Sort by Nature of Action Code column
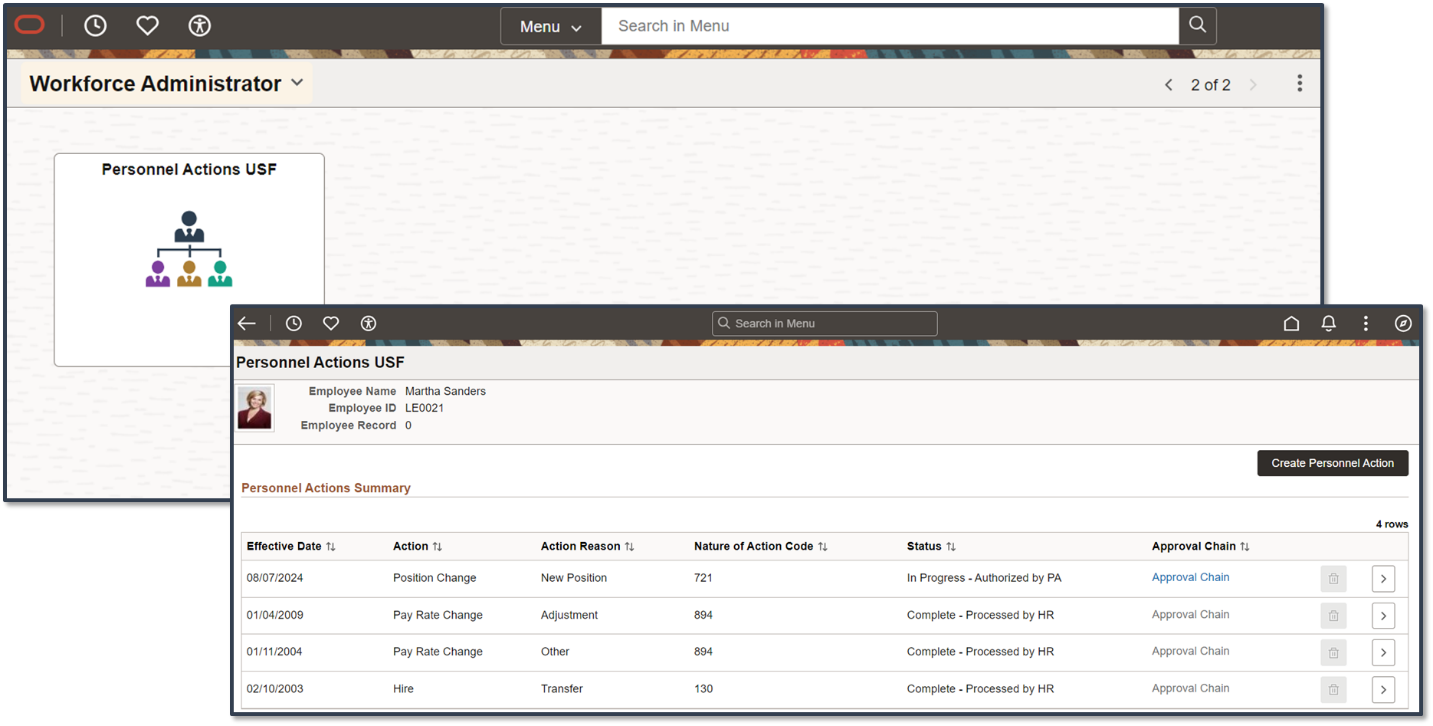 tap(760, 547)
